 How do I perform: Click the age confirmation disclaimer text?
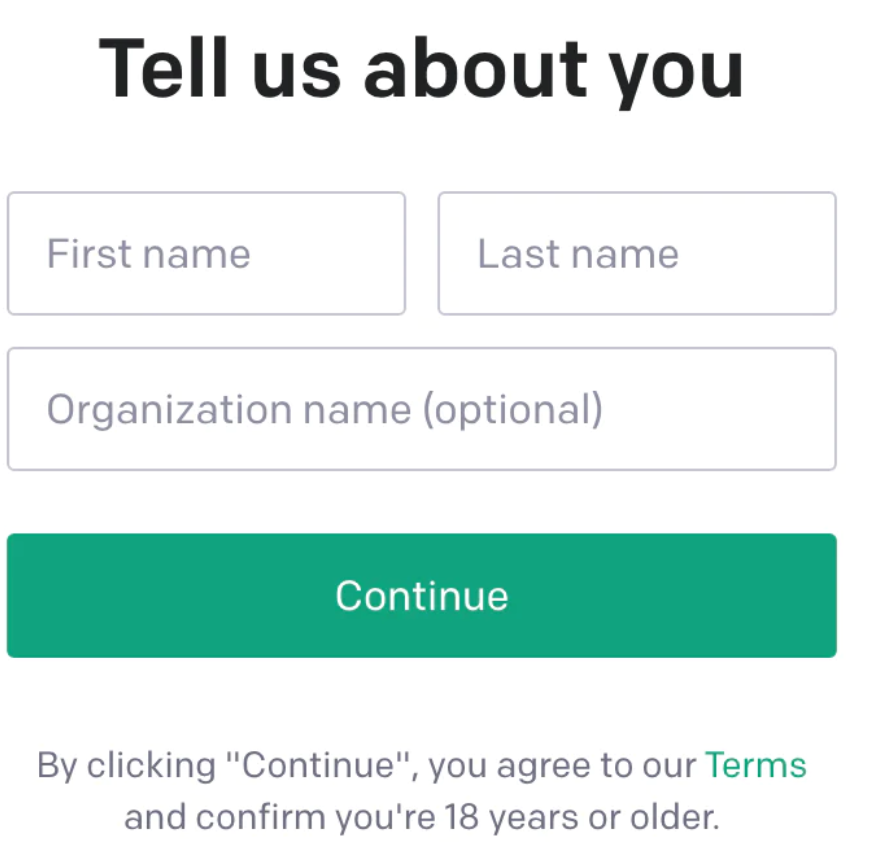[421, 817]
